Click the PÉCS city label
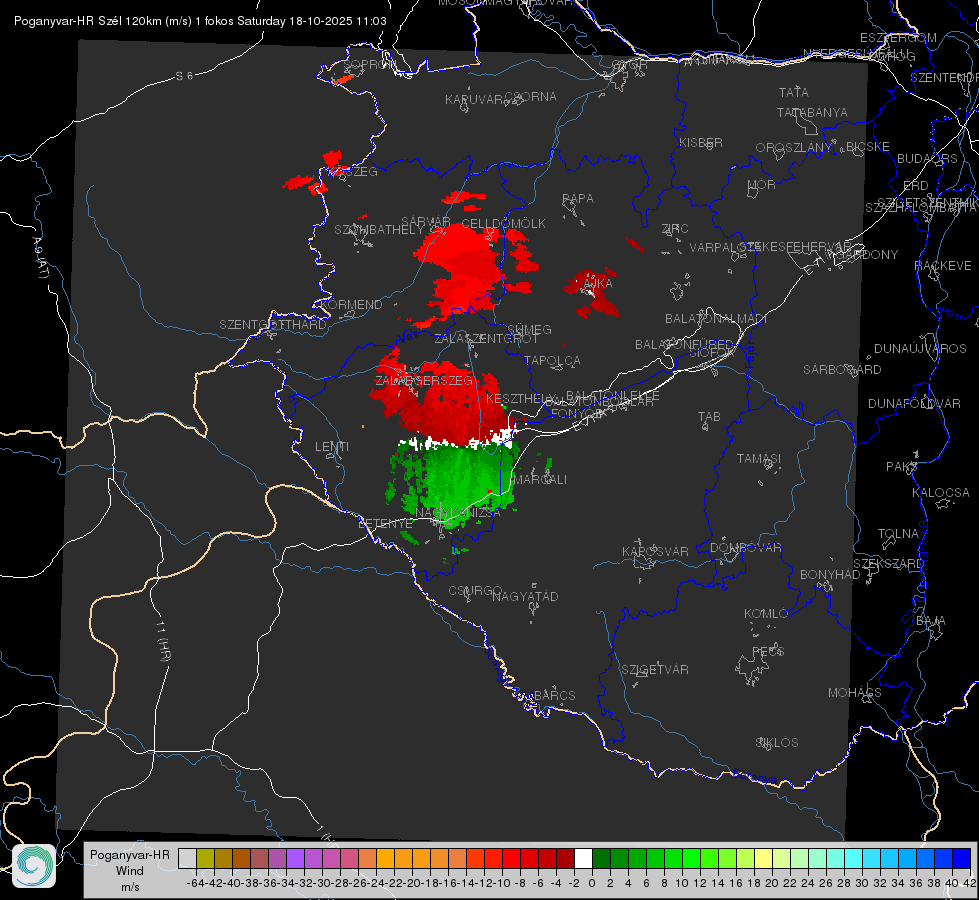Image resolution: width=979 pixels, height=900 pixels. tap(767, 651)
